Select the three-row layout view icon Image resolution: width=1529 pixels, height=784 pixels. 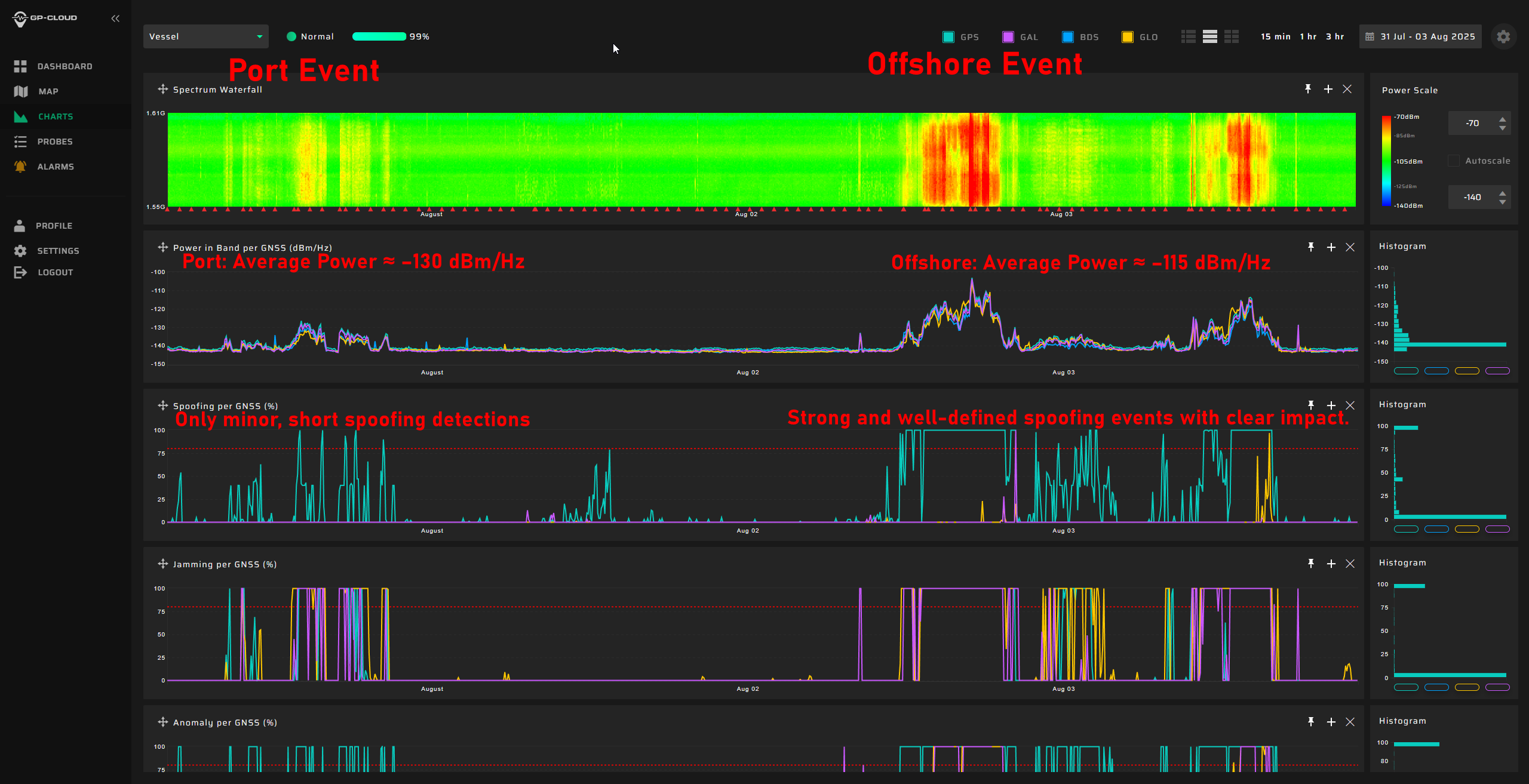(x=1210, y=36)
